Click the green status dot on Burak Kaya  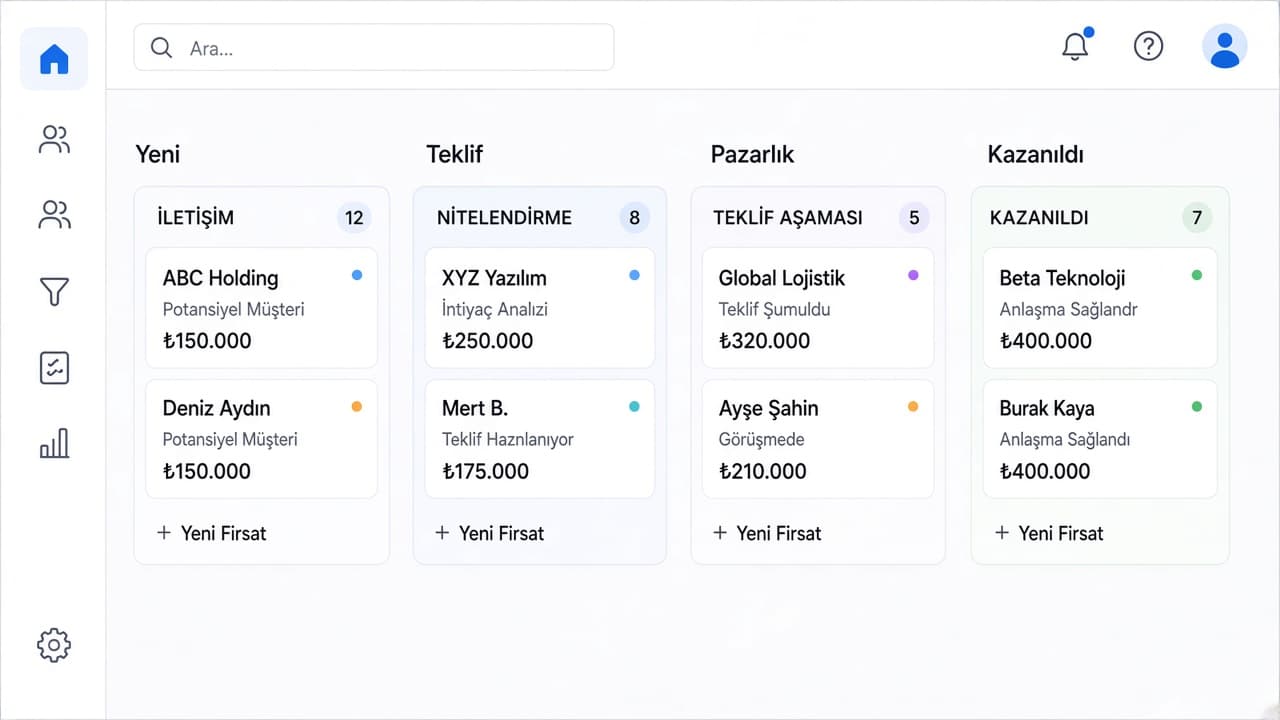coord(1197,406)
